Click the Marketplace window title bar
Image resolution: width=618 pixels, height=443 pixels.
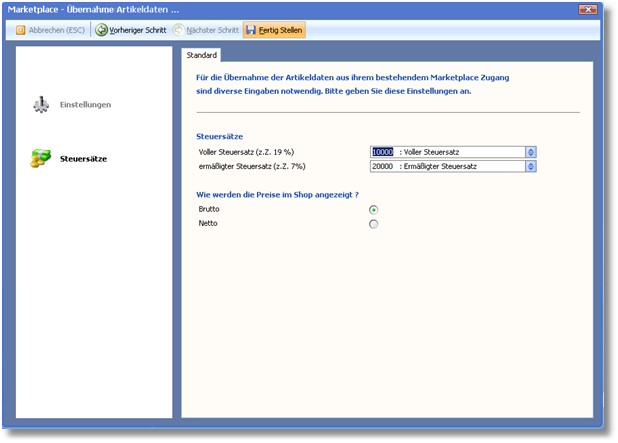click(x=300, y=9)
